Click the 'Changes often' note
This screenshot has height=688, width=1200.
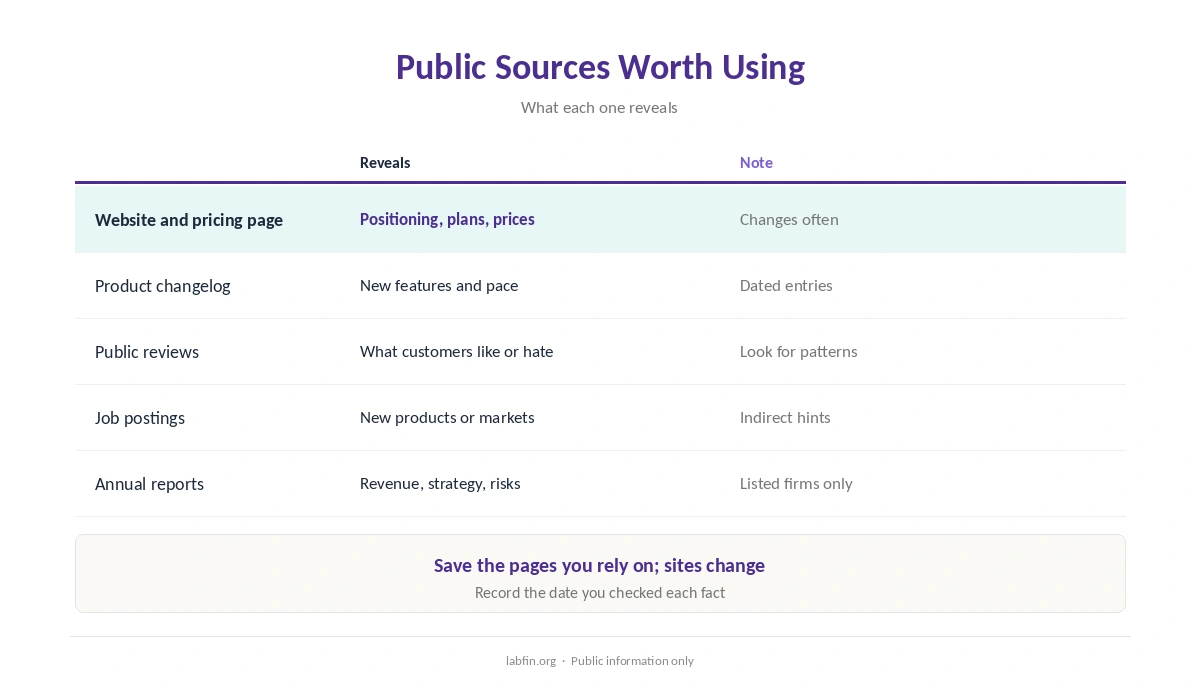(789, 219)
